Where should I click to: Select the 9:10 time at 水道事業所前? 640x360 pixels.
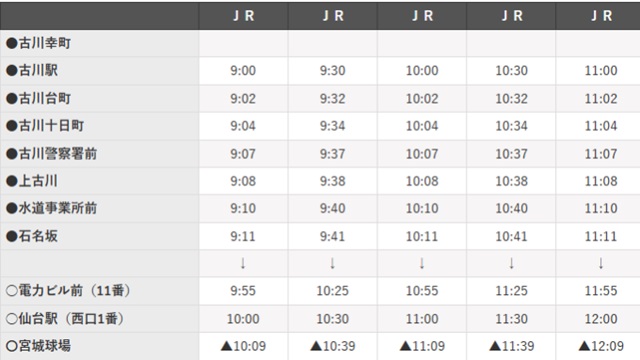[243, 208]
